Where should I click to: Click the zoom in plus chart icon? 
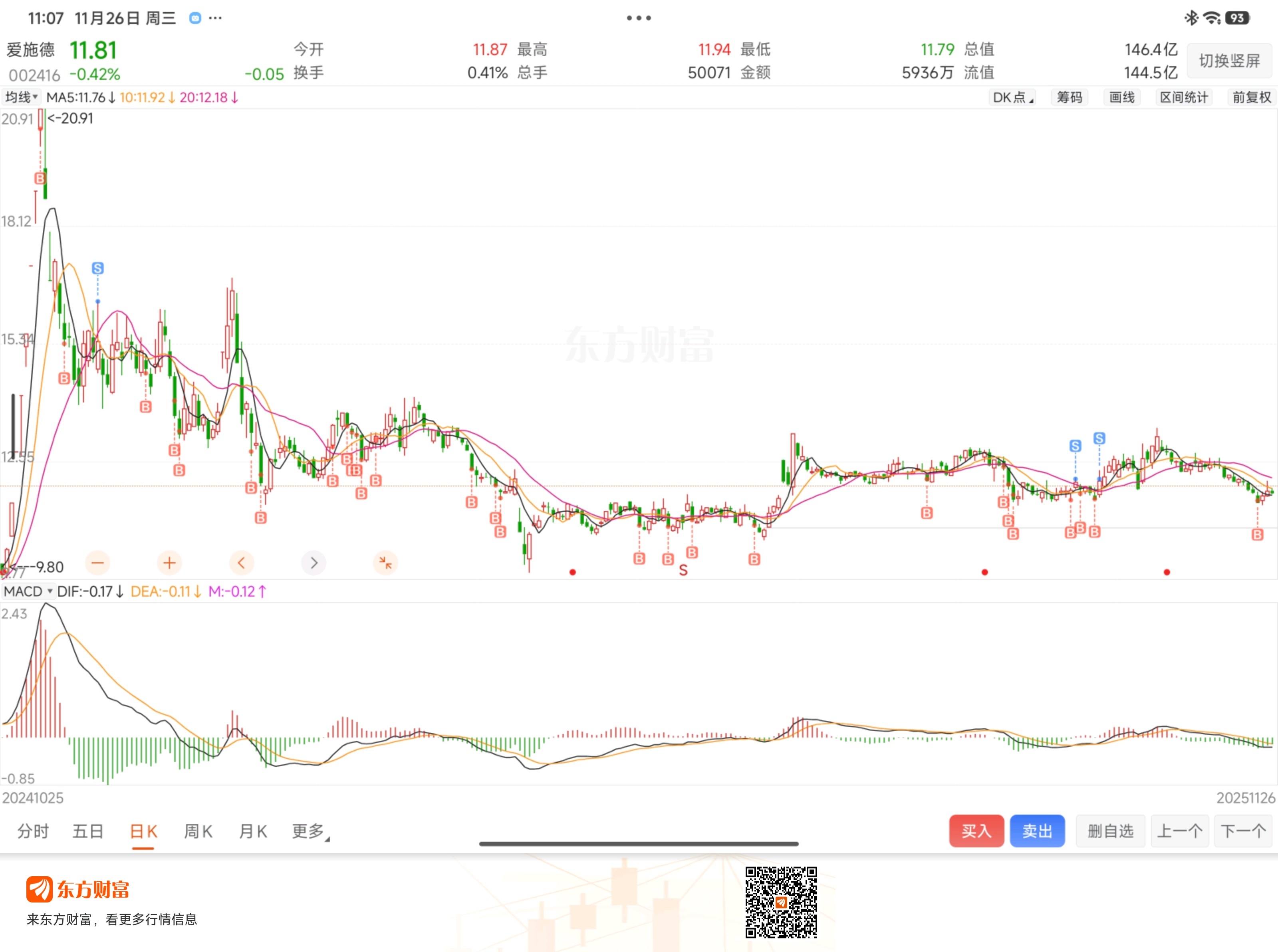[169, 562]
